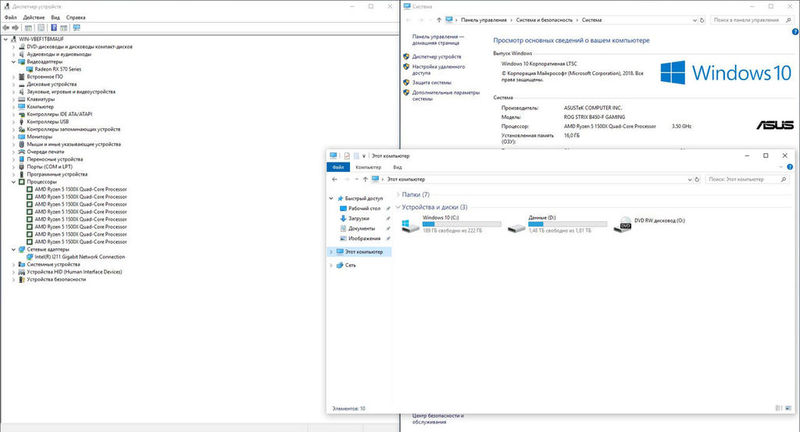Select Устройства безопасности in device tree
Image resolution: width=800 pixels, height=432 pixels.
[x=56, y=279]
